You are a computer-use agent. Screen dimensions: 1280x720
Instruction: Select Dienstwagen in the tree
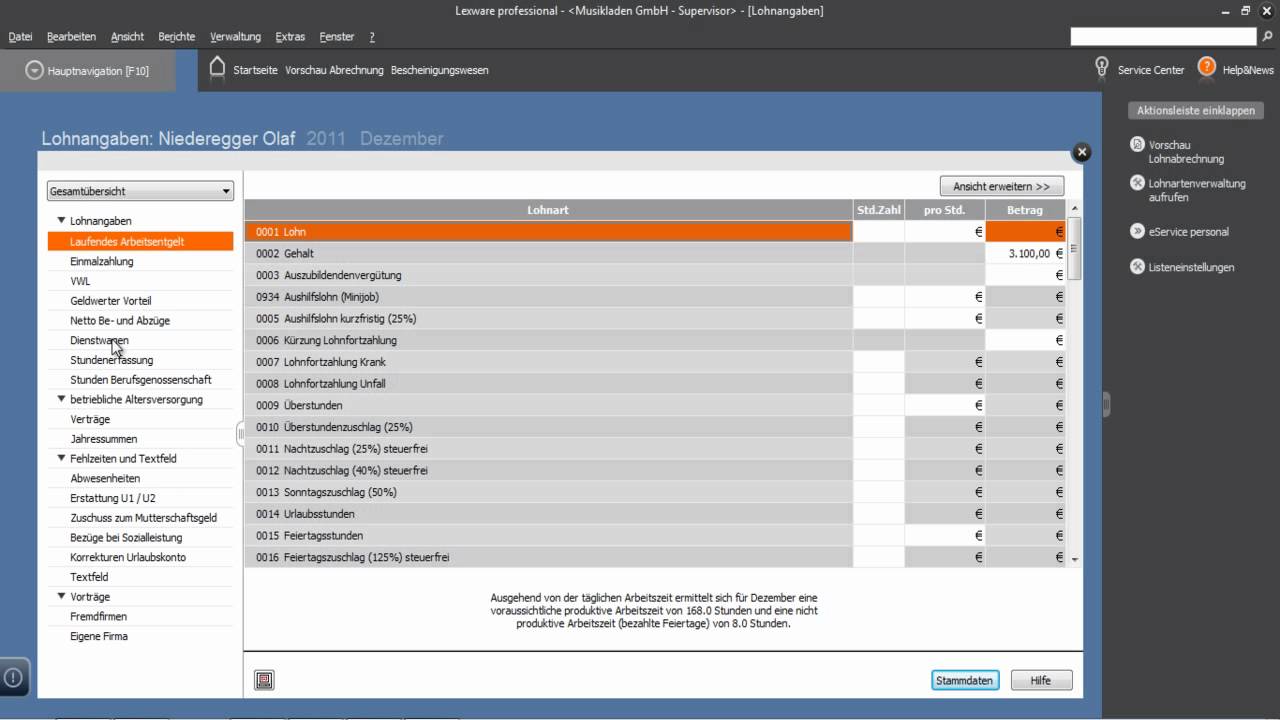(99, 340)
